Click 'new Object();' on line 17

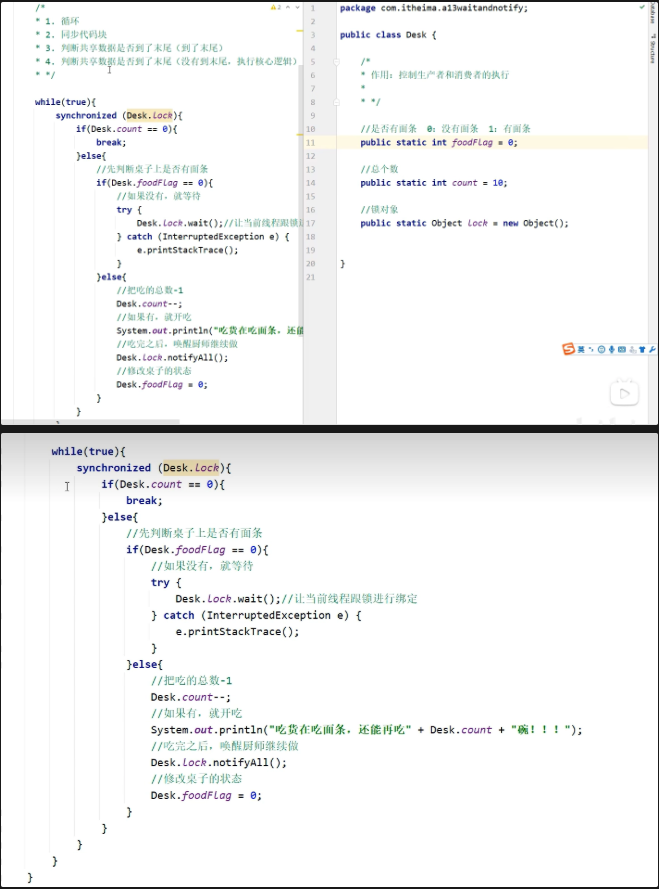535,223
